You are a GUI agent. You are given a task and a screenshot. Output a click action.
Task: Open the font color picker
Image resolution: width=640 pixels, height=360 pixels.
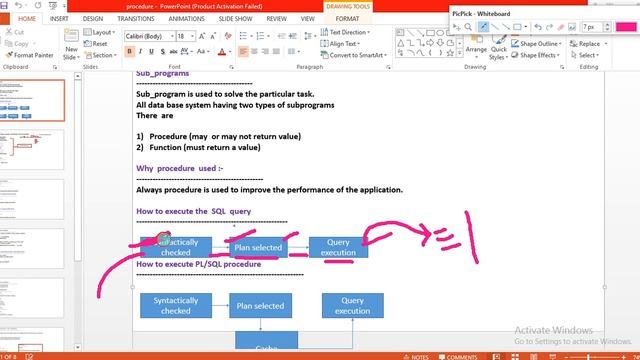coord(230,52)
